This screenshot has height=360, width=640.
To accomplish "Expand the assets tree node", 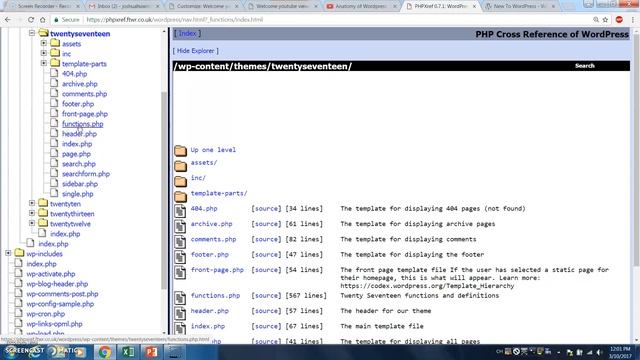I will (x=44, y=43).
